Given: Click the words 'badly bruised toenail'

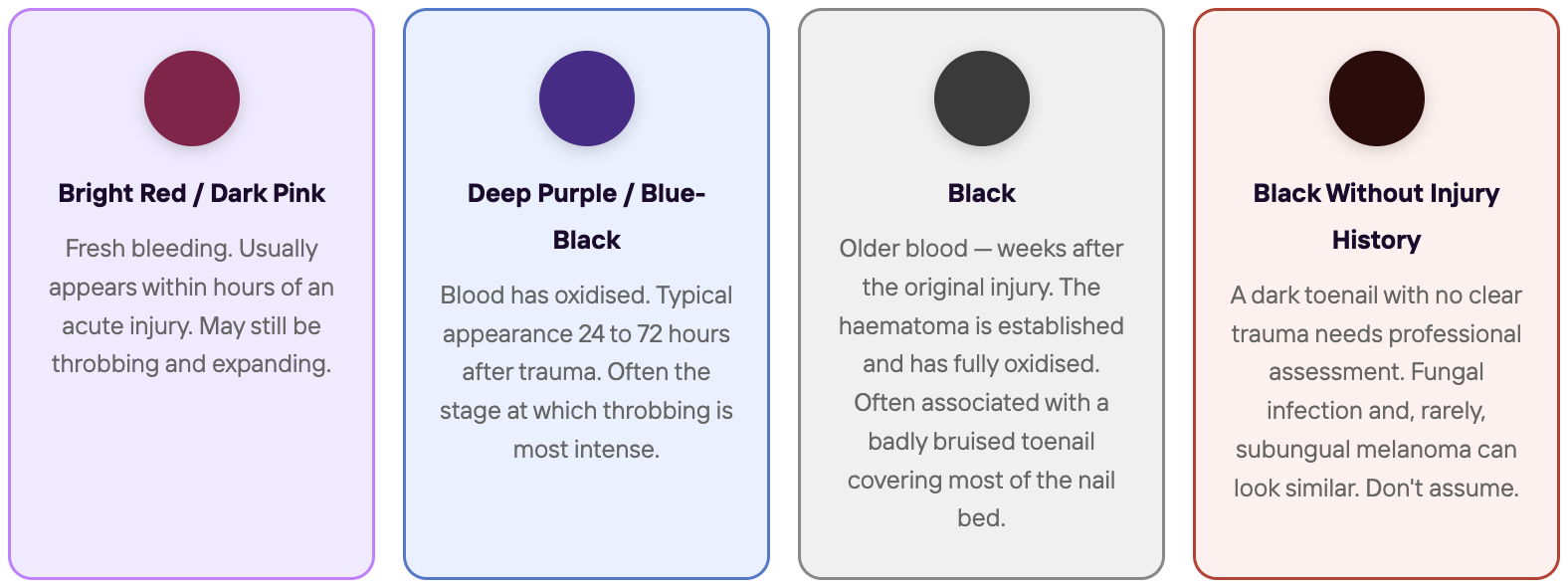Looking at the screenshot, I should coord(982,442).
